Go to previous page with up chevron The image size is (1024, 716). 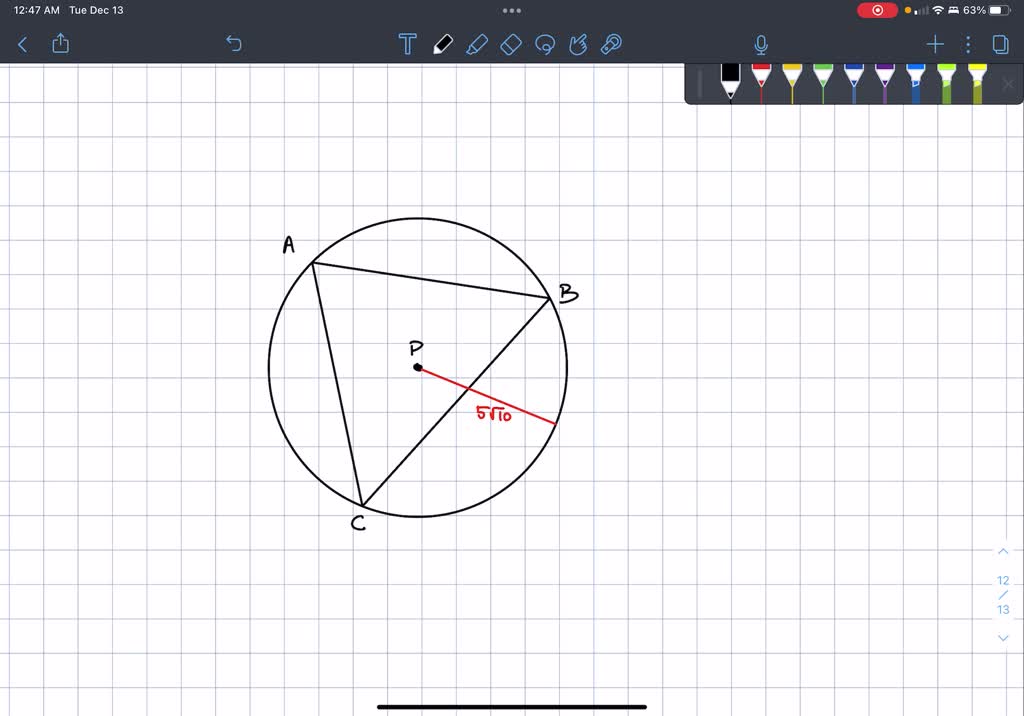pos(1003,551)
